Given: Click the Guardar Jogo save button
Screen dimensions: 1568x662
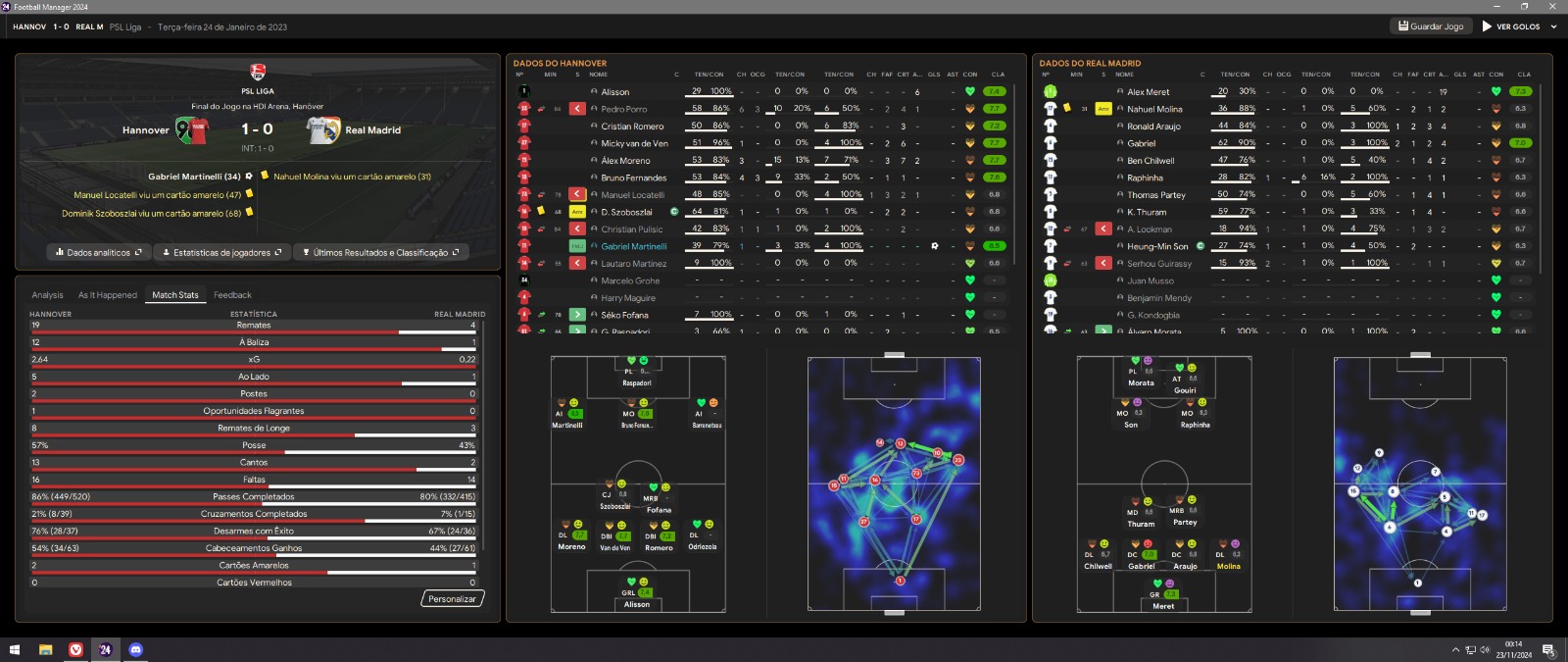Looking at the screenshot, I should coord(1431,26).
